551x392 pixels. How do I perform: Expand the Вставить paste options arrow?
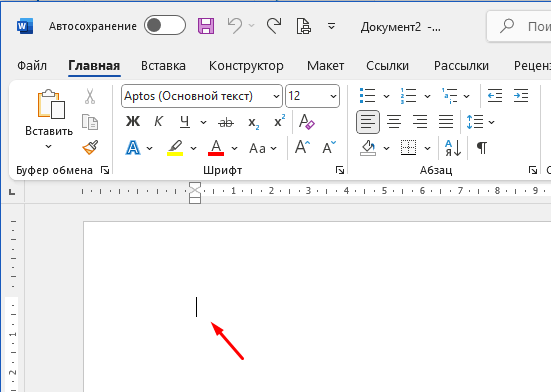[x=48, y=146]
